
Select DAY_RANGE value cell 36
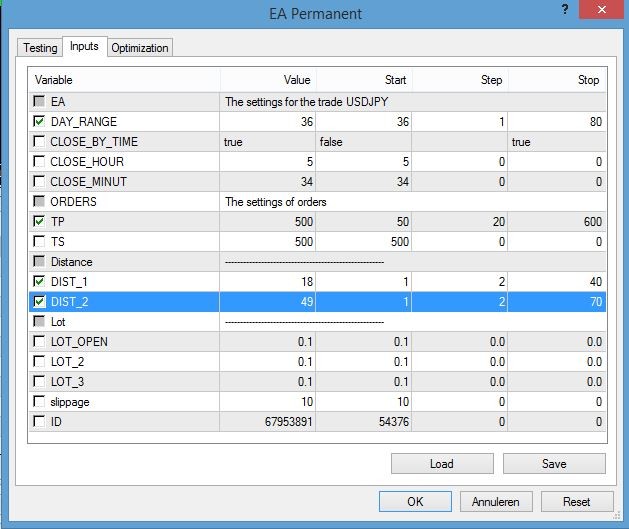[x=268, y=122]
